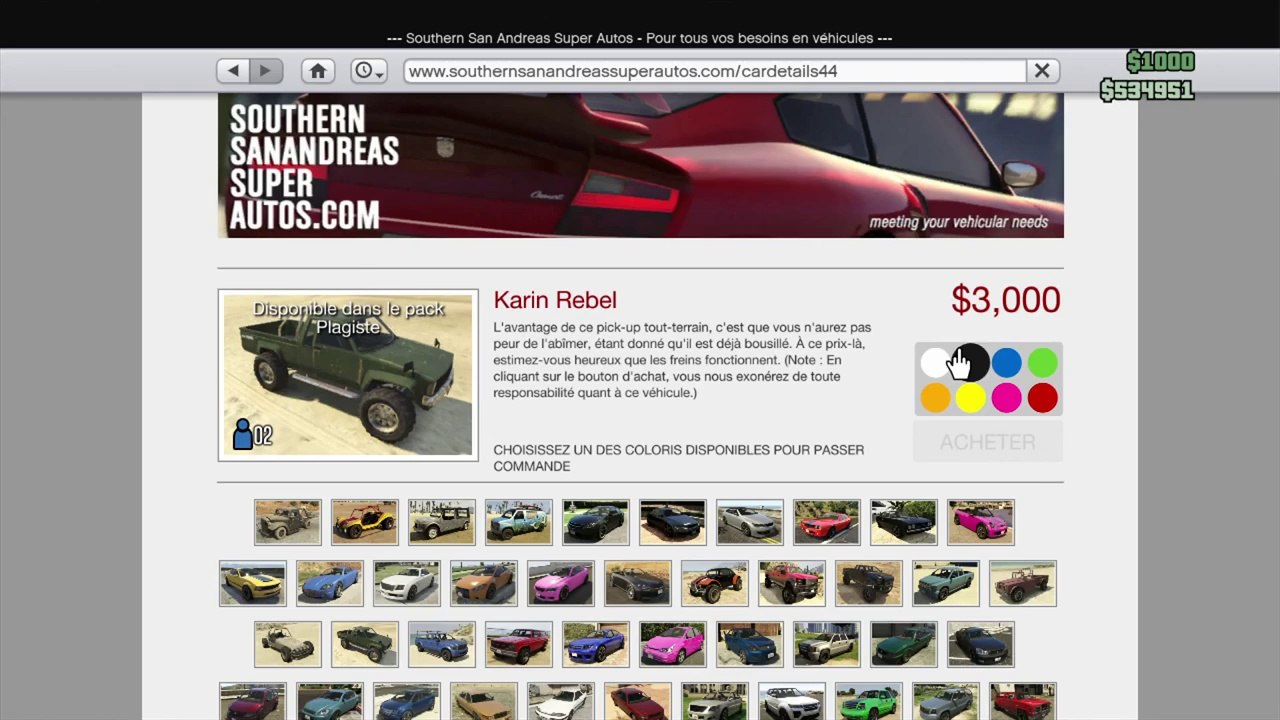This screenshot has height=720, width=1280.
Task: Open the beige open-top jeep thumbnail, first row
Action: (x=442, y=522)
